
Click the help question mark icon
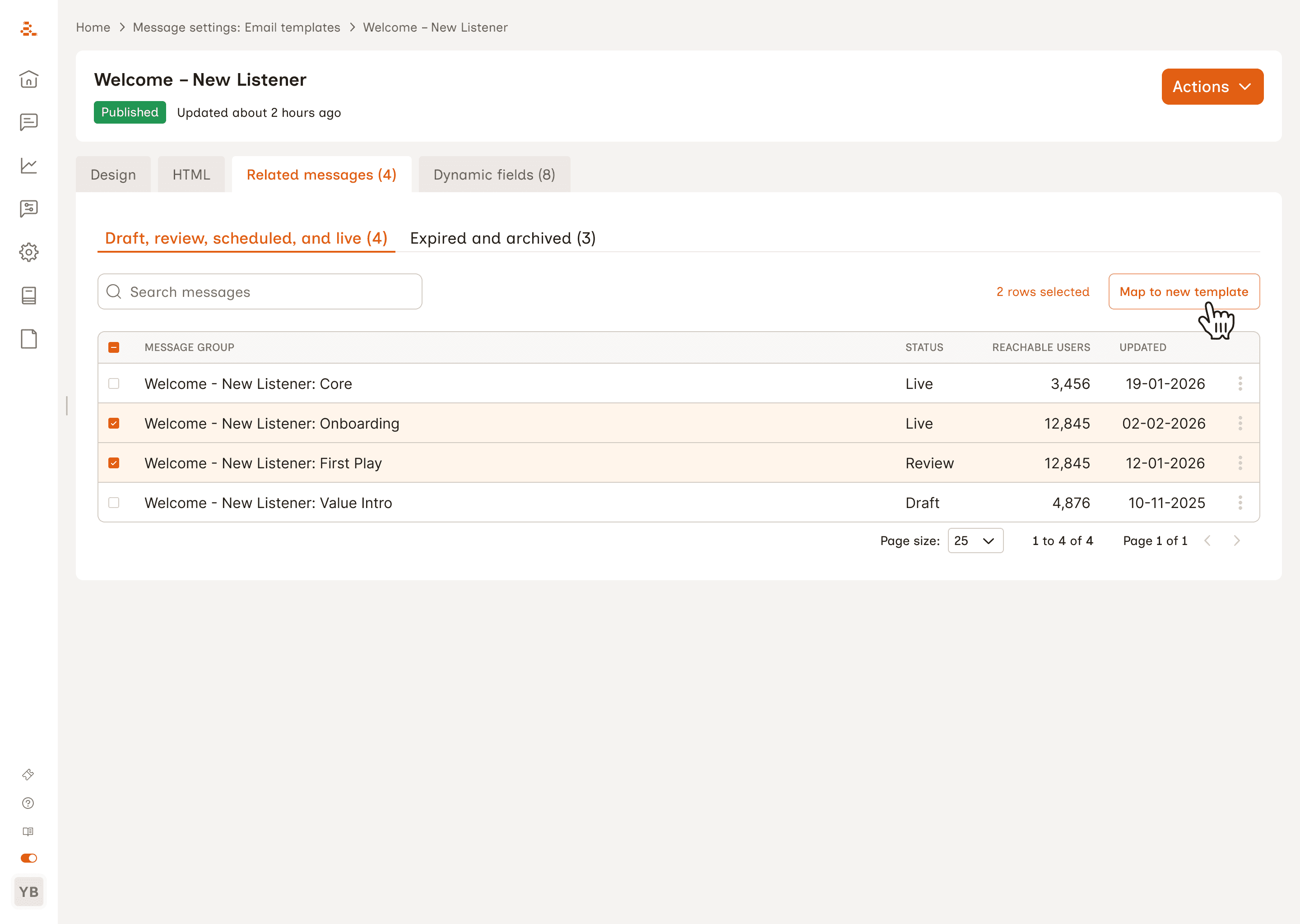tap(28, 803)
